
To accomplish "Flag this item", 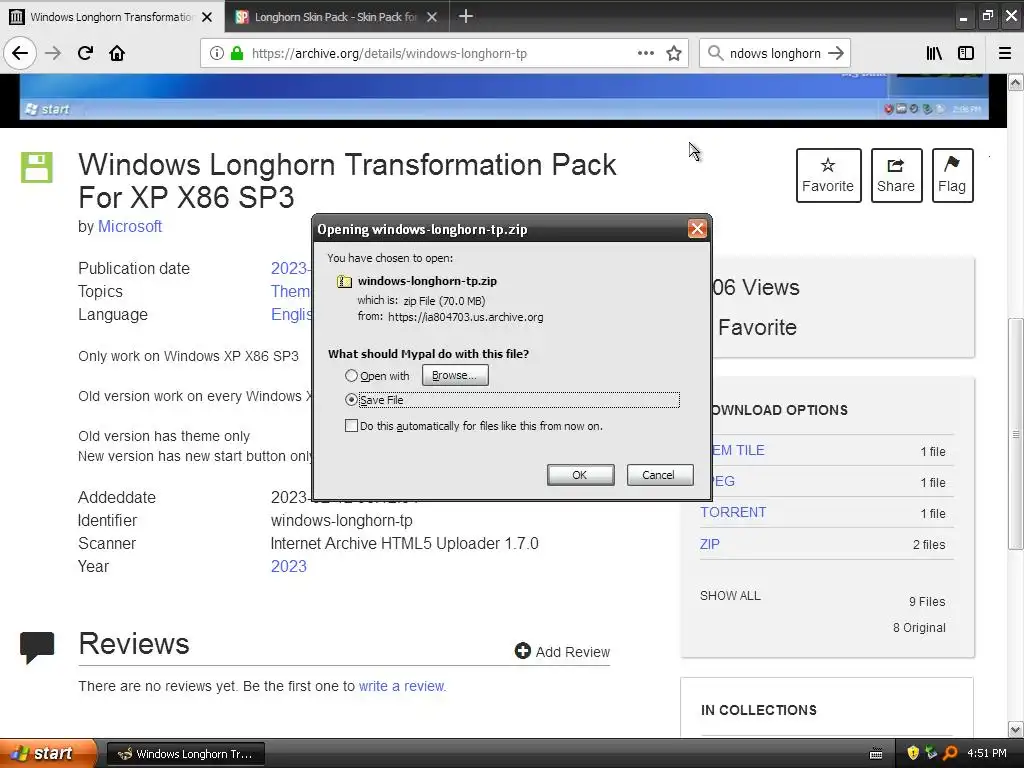I will (x=952, y=175).
